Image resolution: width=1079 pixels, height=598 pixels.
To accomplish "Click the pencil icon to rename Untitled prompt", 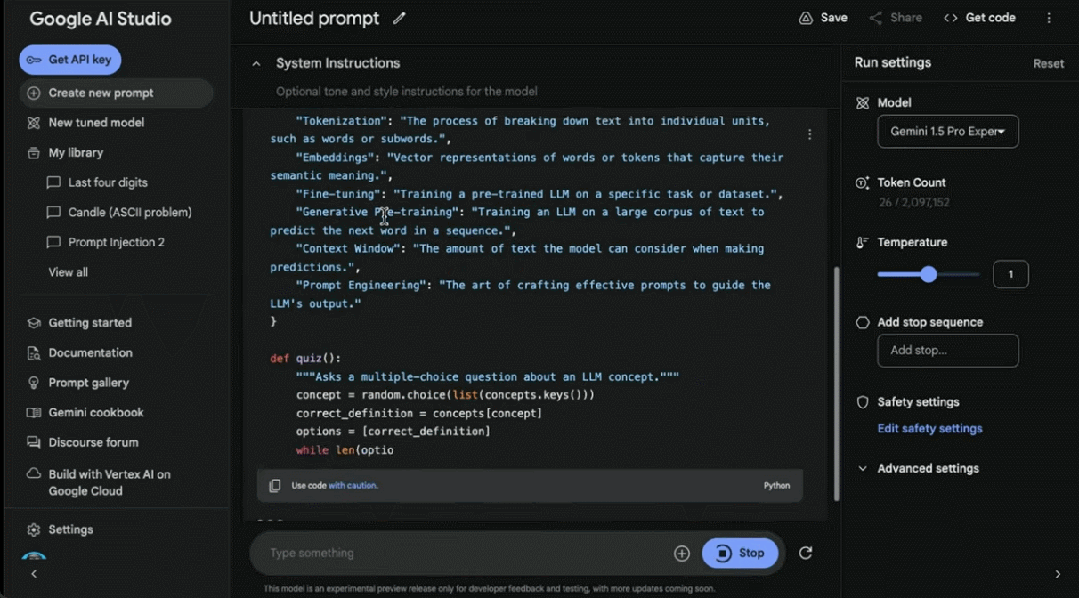I will (398, 18).
